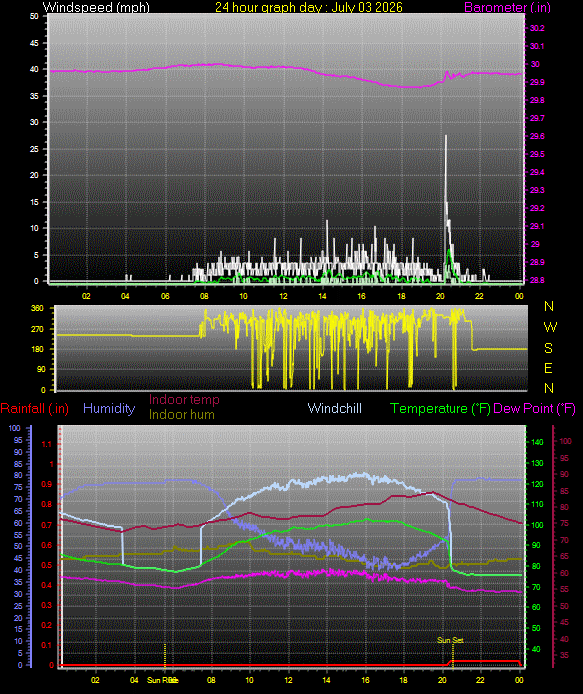The width and height of the screenshot is (583, 694).
Task: Click the E wind direction label
Action: coord(548,368)
